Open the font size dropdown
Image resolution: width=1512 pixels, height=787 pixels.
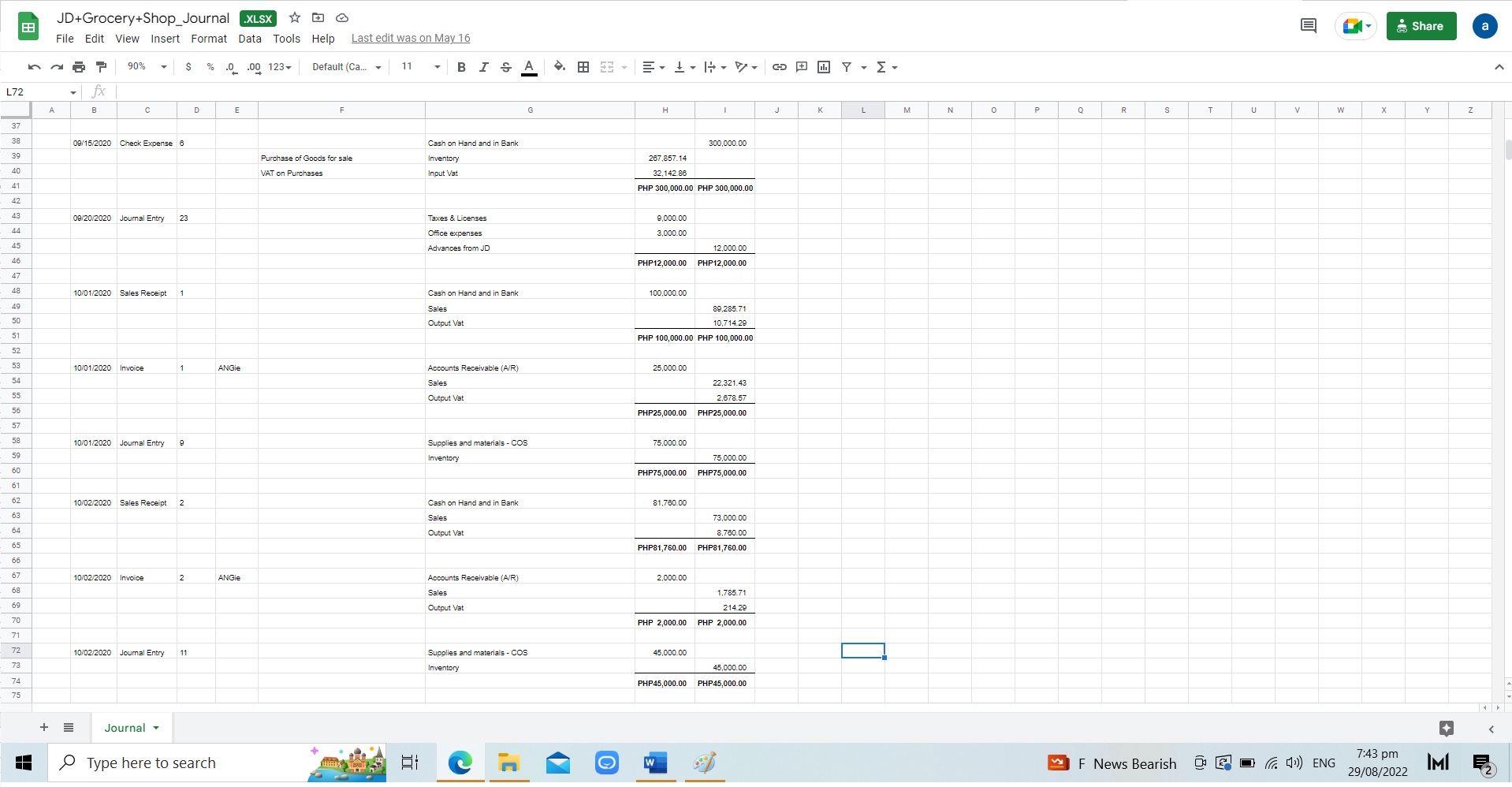[421, 67]
